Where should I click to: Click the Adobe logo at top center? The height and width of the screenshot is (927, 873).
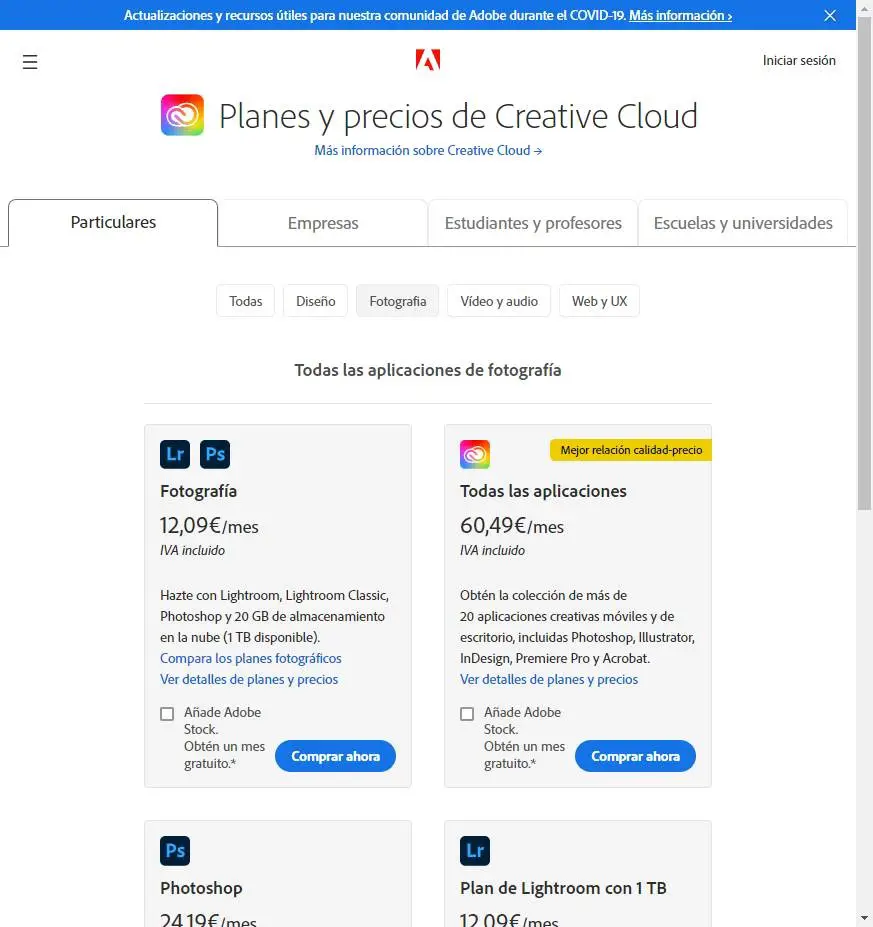(x=428, y=60)
